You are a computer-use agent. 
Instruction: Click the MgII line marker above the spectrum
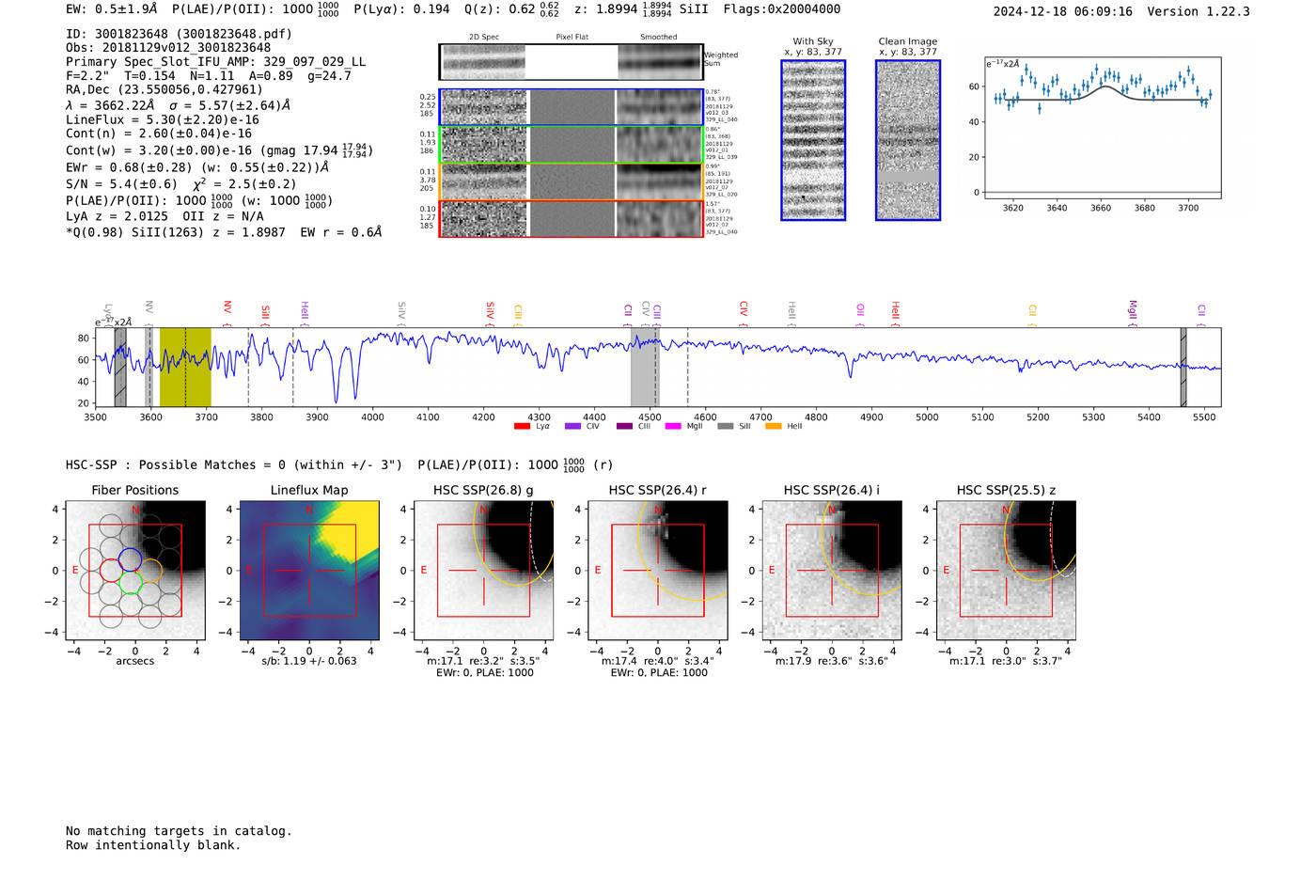point(1133,312)
